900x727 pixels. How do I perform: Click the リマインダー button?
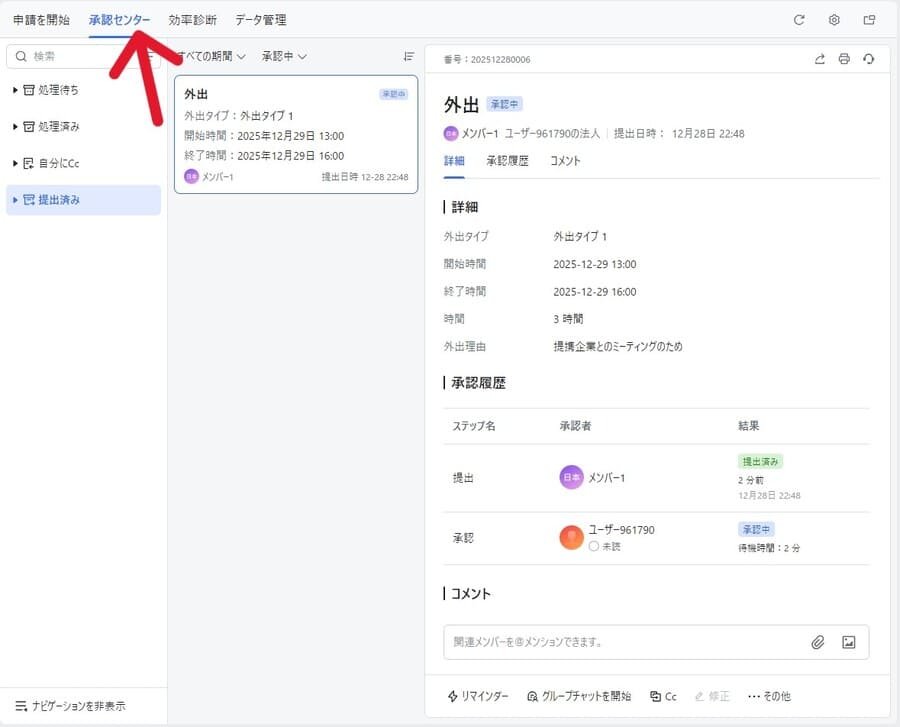click(478, 696)
